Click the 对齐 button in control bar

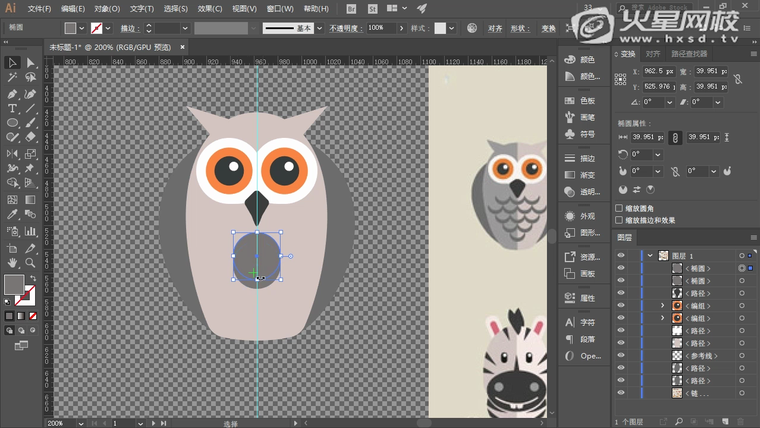495,28
